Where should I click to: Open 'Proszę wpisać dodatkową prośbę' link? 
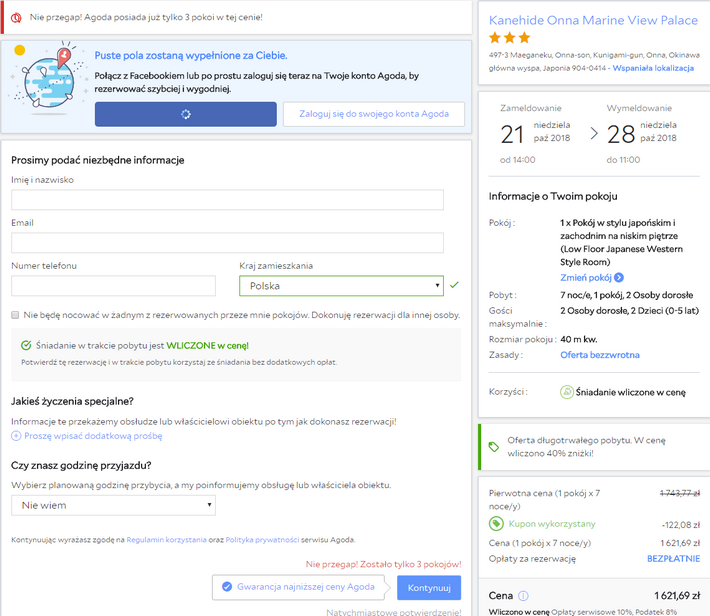[x=93, y=436]
